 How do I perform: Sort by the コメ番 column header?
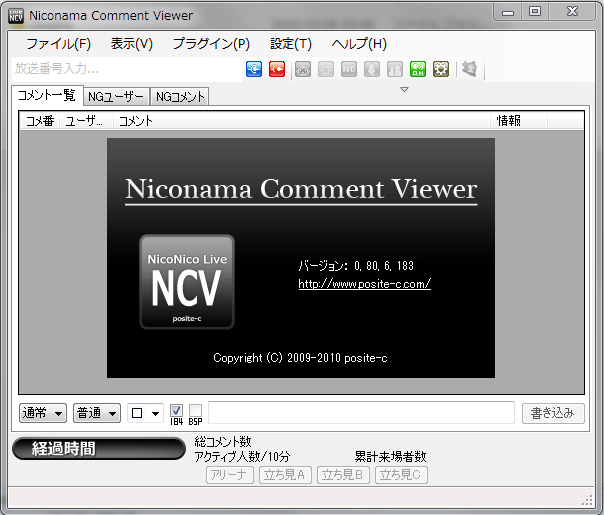[x=40, y=121]
